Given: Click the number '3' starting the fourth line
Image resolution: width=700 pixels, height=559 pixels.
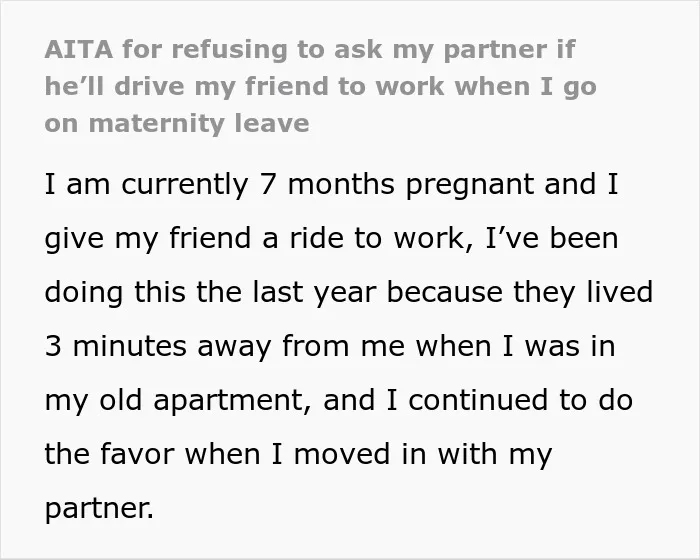Looking at the screenshot, I should coord(53,346).
